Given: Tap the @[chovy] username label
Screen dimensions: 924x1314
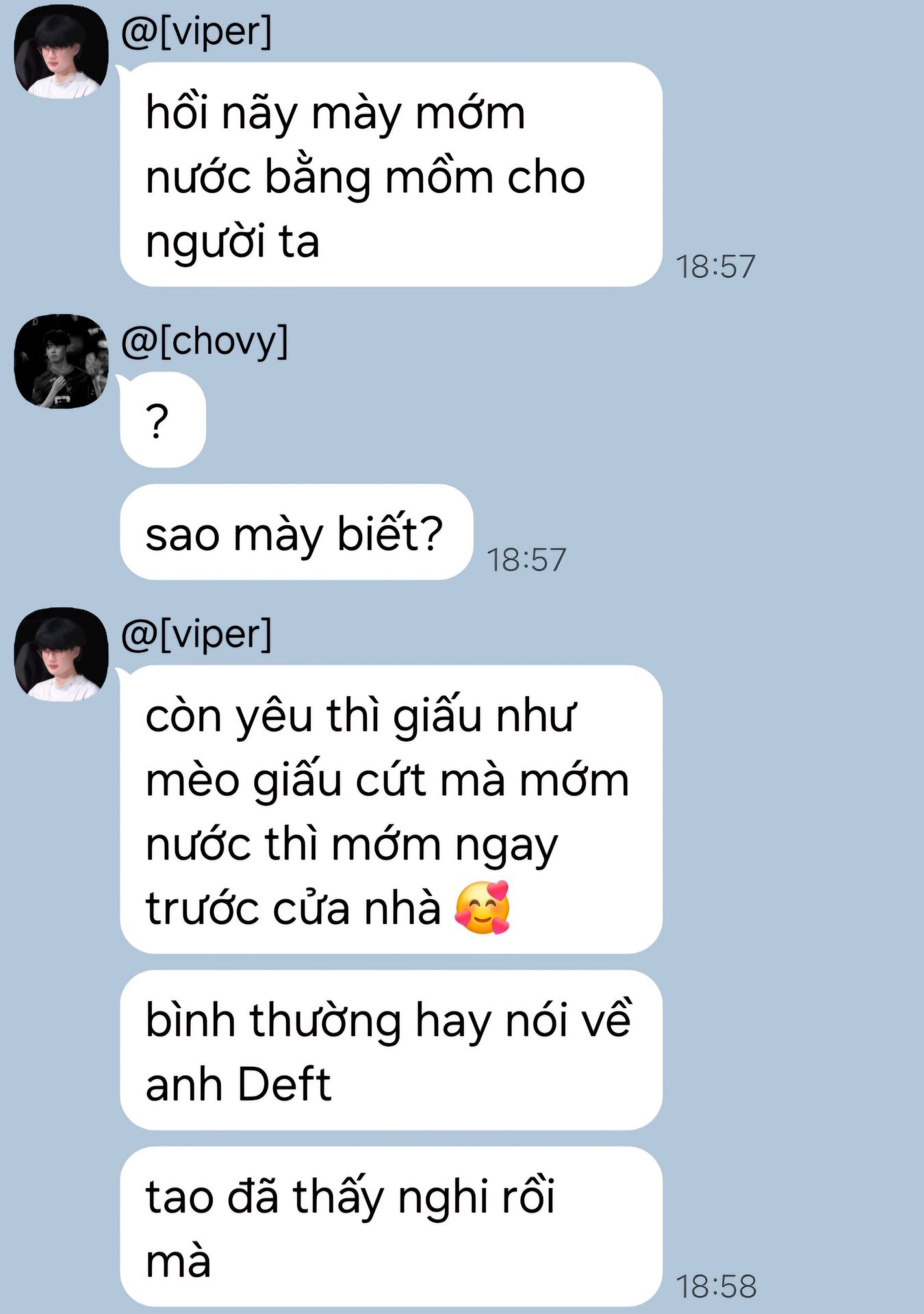Looking at the screenshot, I should click(x=205, y=341).
